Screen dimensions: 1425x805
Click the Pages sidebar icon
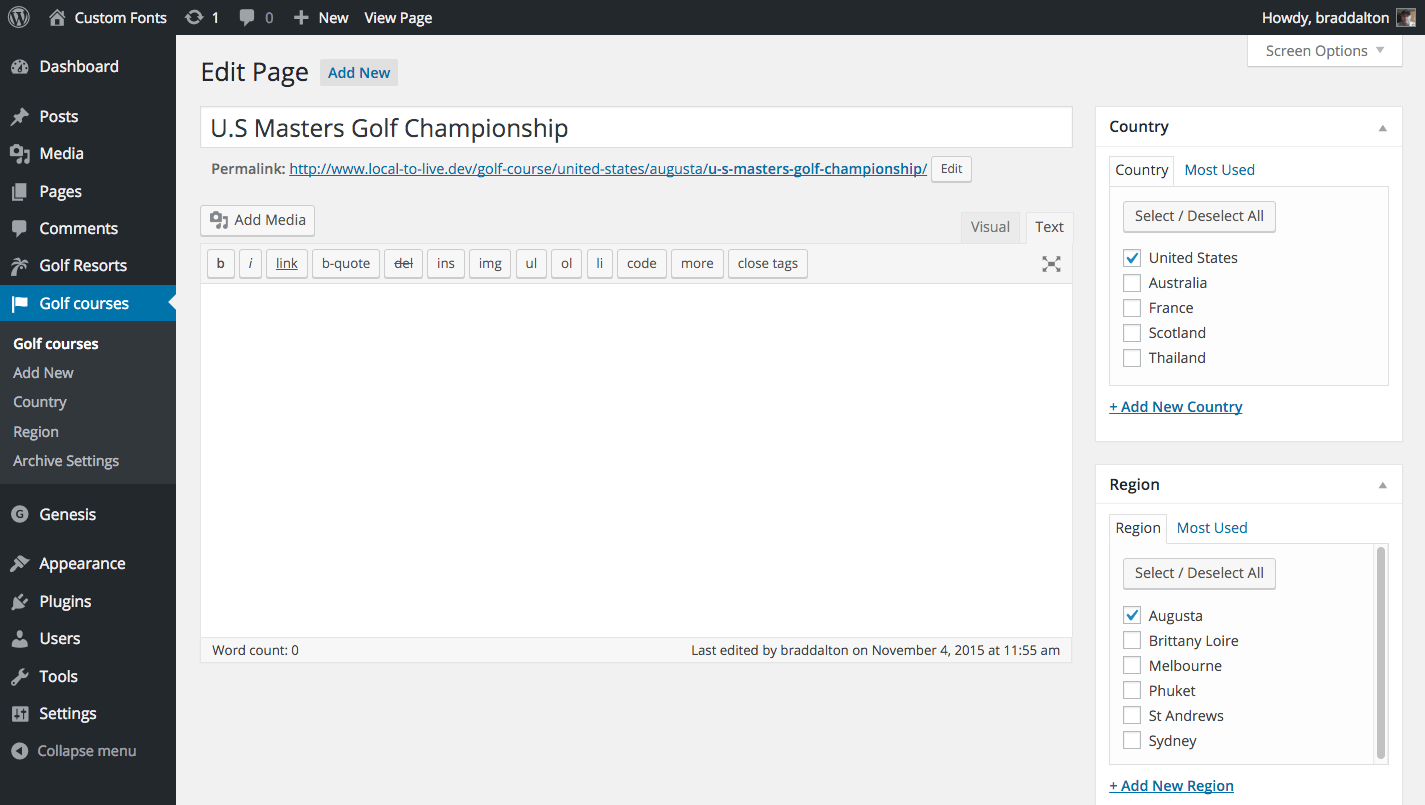pyautogui.click(x=19, y=192)
